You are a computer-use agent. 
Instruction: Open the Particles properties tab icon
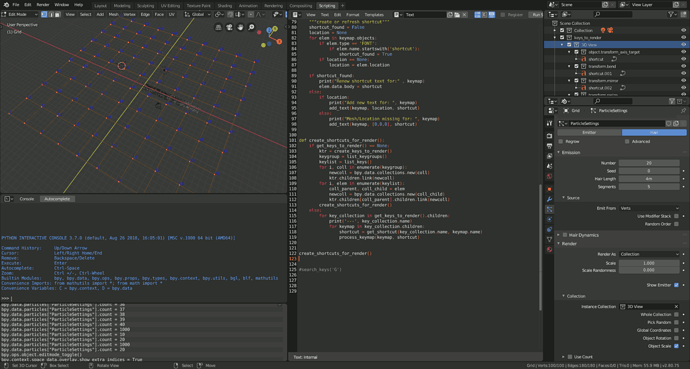tap(549, 209)
